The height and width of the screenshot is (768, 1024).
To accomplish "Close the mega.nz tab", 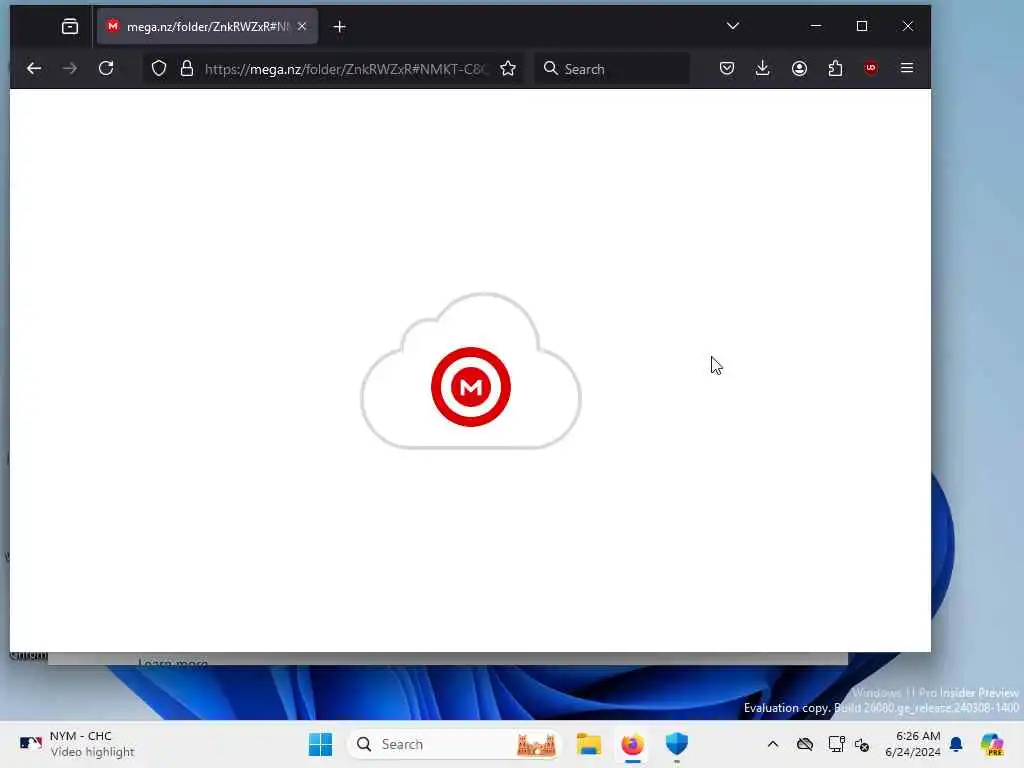I will click(302, 26).
